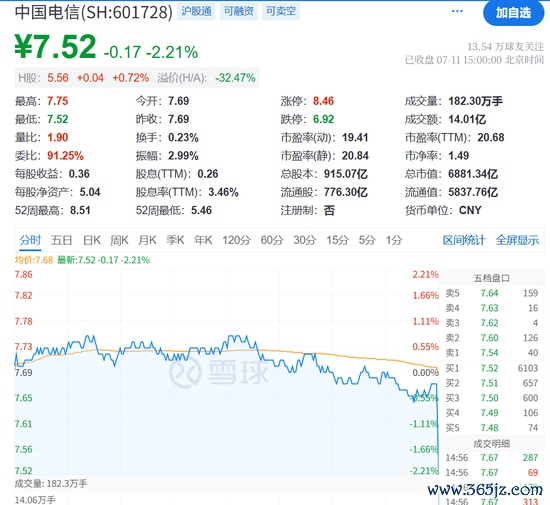
Task: Open the 30分 chart tab
Action: pyautogui.click(x=305, y=240)
